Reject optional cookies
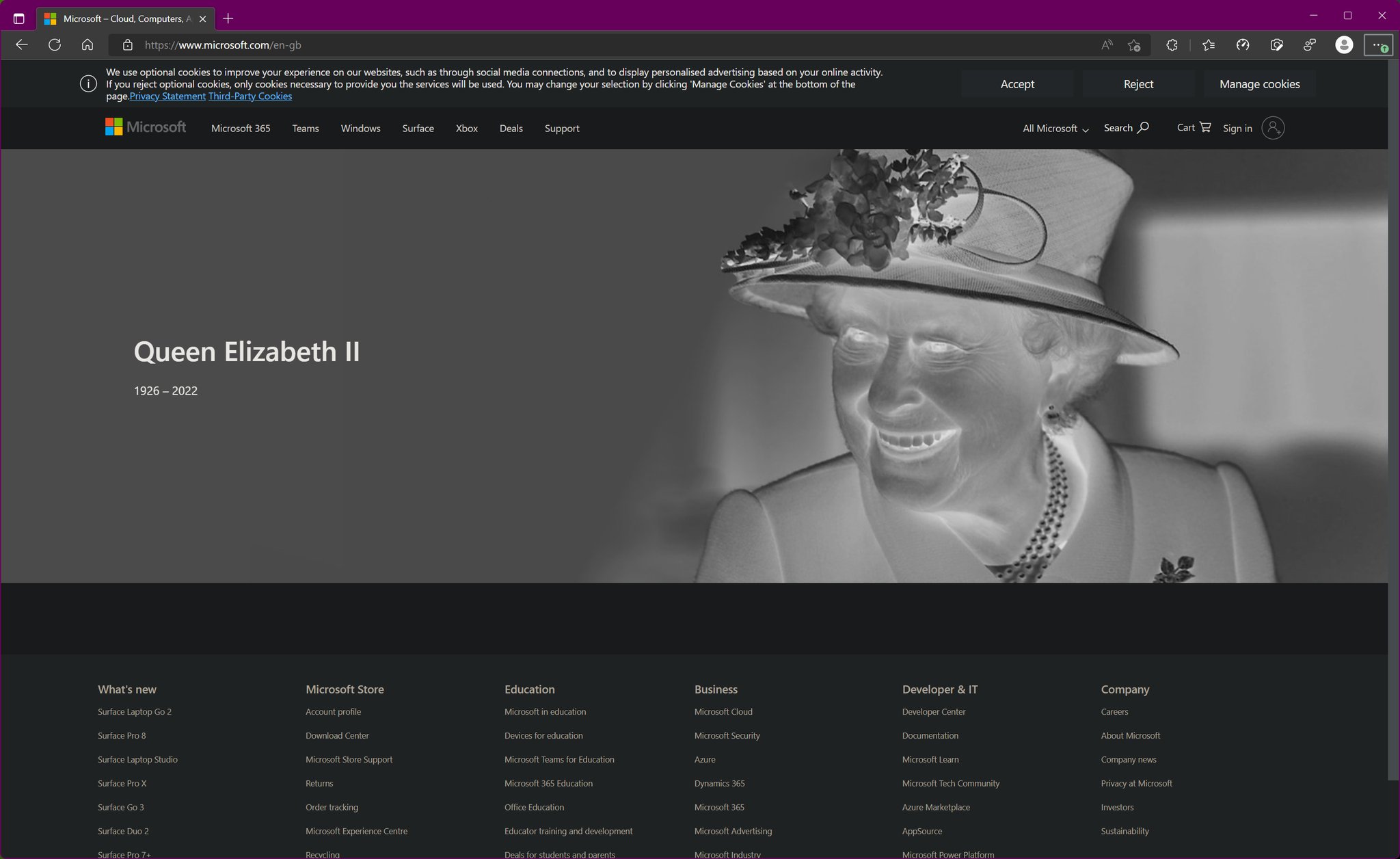This screenshot has width=1400, height=859. click(x=1137, y=83)
